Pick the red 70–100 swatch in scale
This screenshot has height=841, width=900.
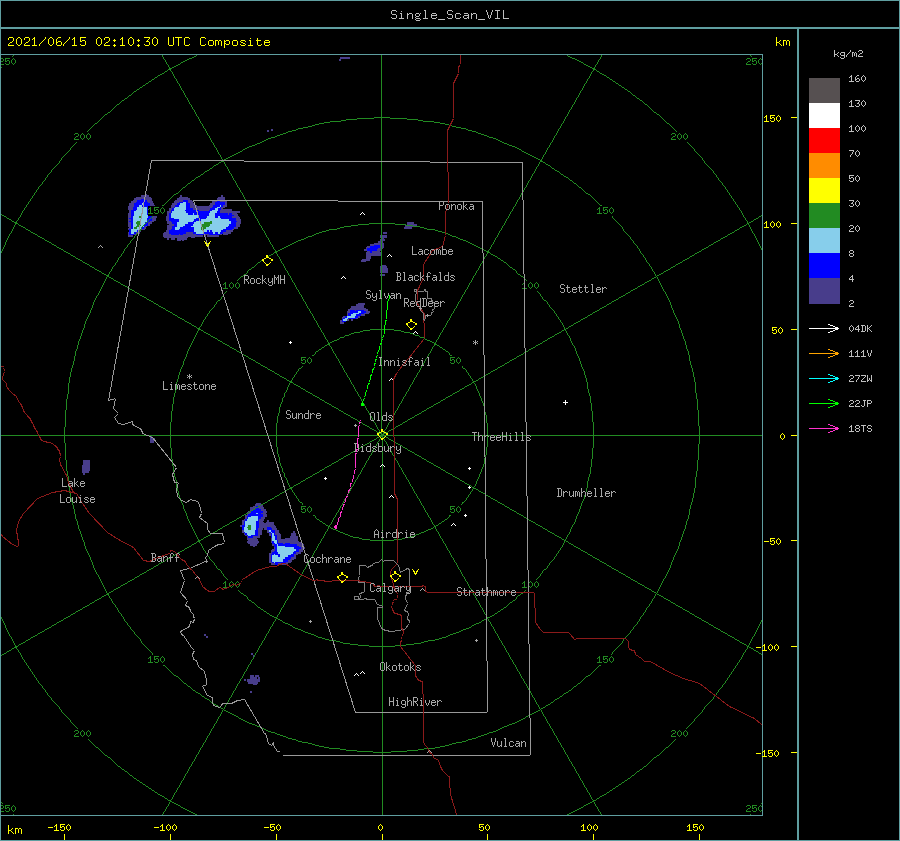824,141
